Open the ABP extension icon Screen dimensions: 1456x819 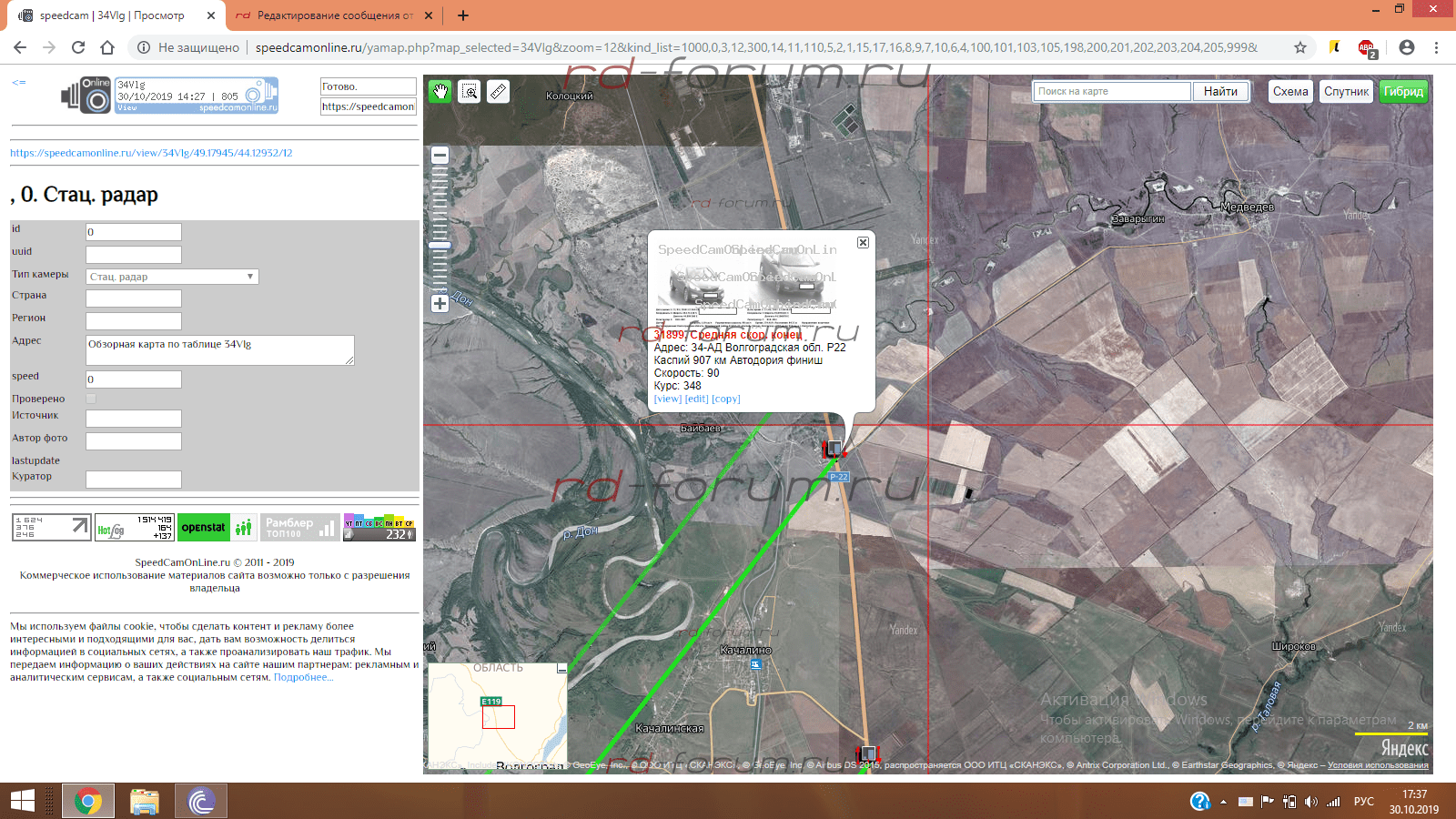click(x=1367, y=48)
